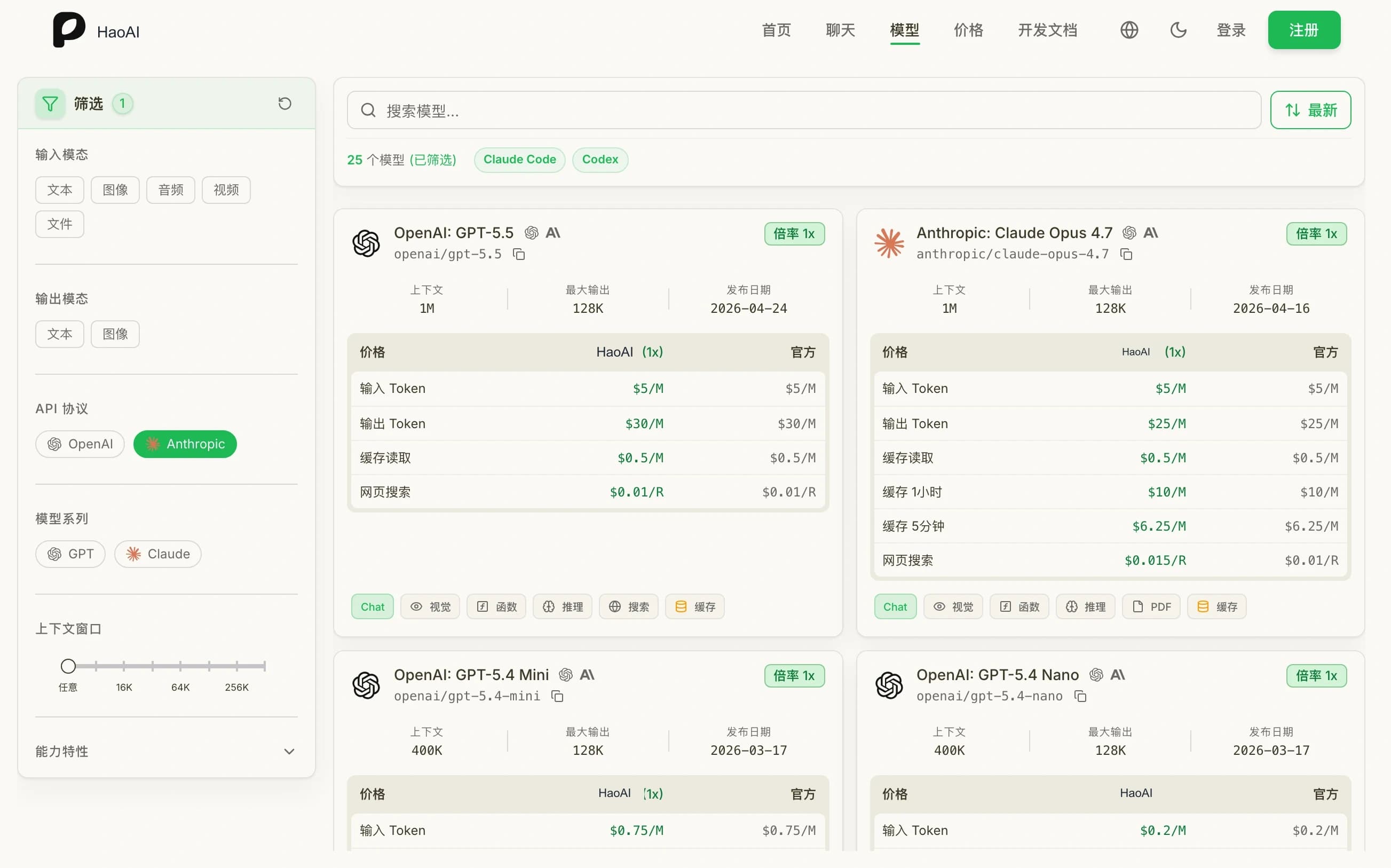Click the 缓存 tag on Claude Opus card

(x=1216, y=607)
